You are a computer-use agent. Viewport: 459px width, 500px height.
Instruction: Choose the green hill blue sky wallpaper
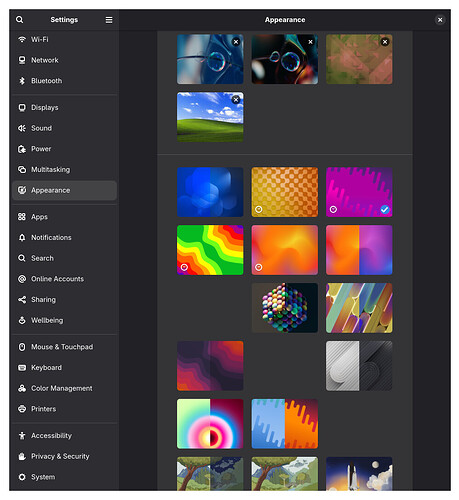point(210,117)
